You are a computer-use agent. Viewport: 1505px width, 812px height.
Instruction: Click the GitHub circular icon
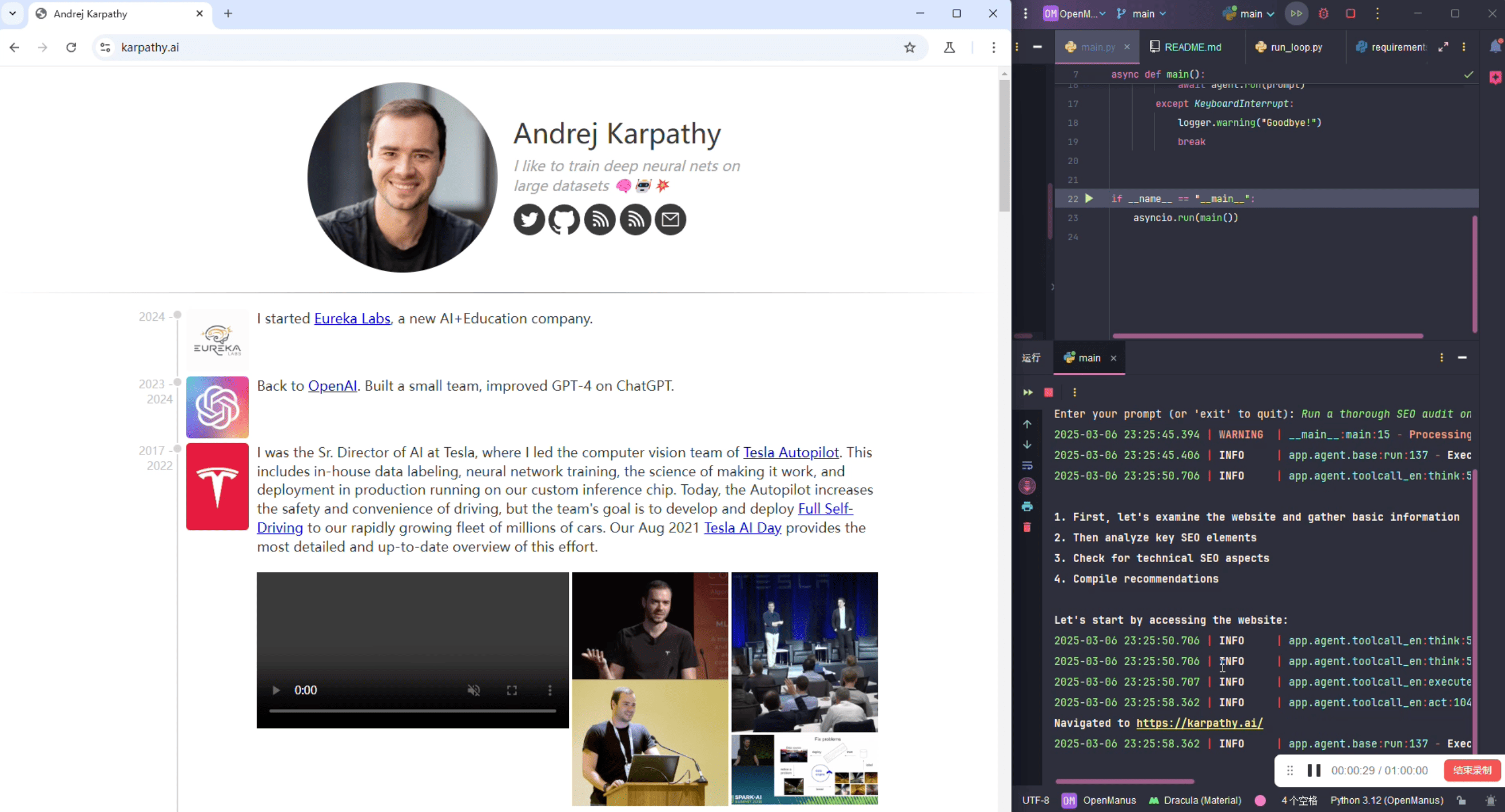tap(564, 220)
